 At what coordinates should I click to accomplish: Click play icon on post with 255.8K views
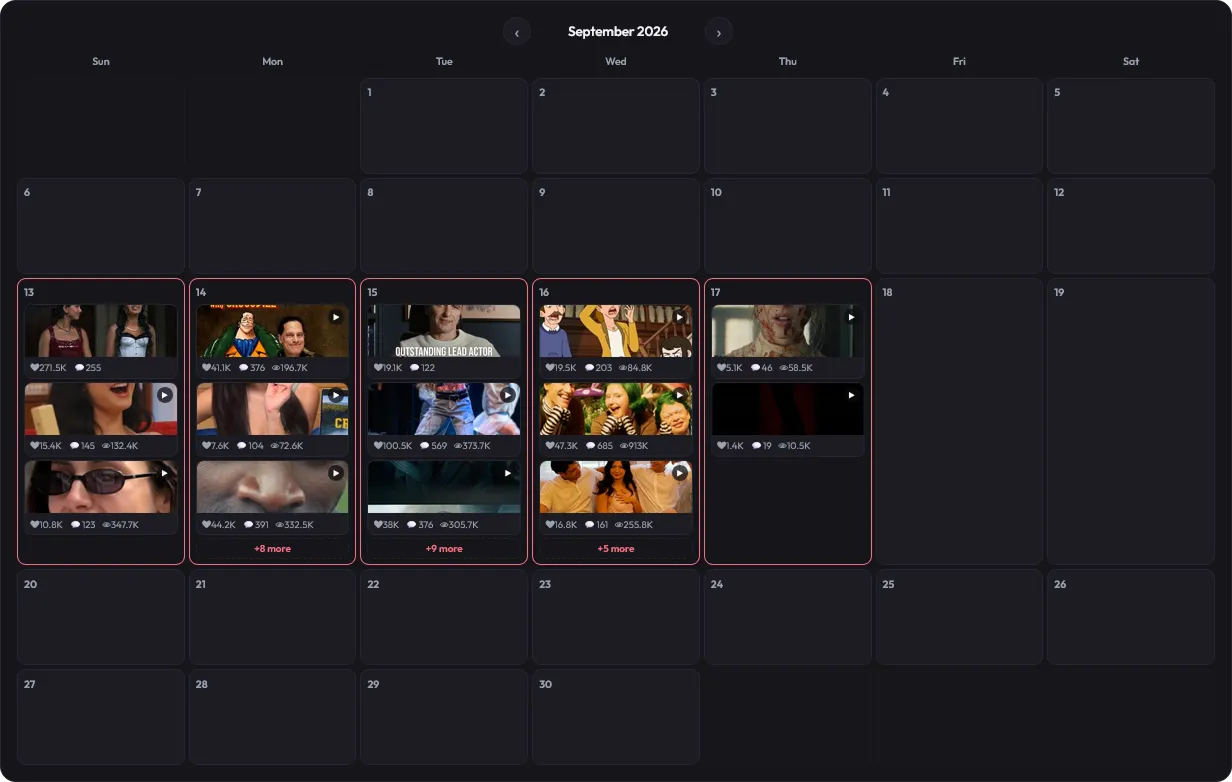[x=680, y=473]
